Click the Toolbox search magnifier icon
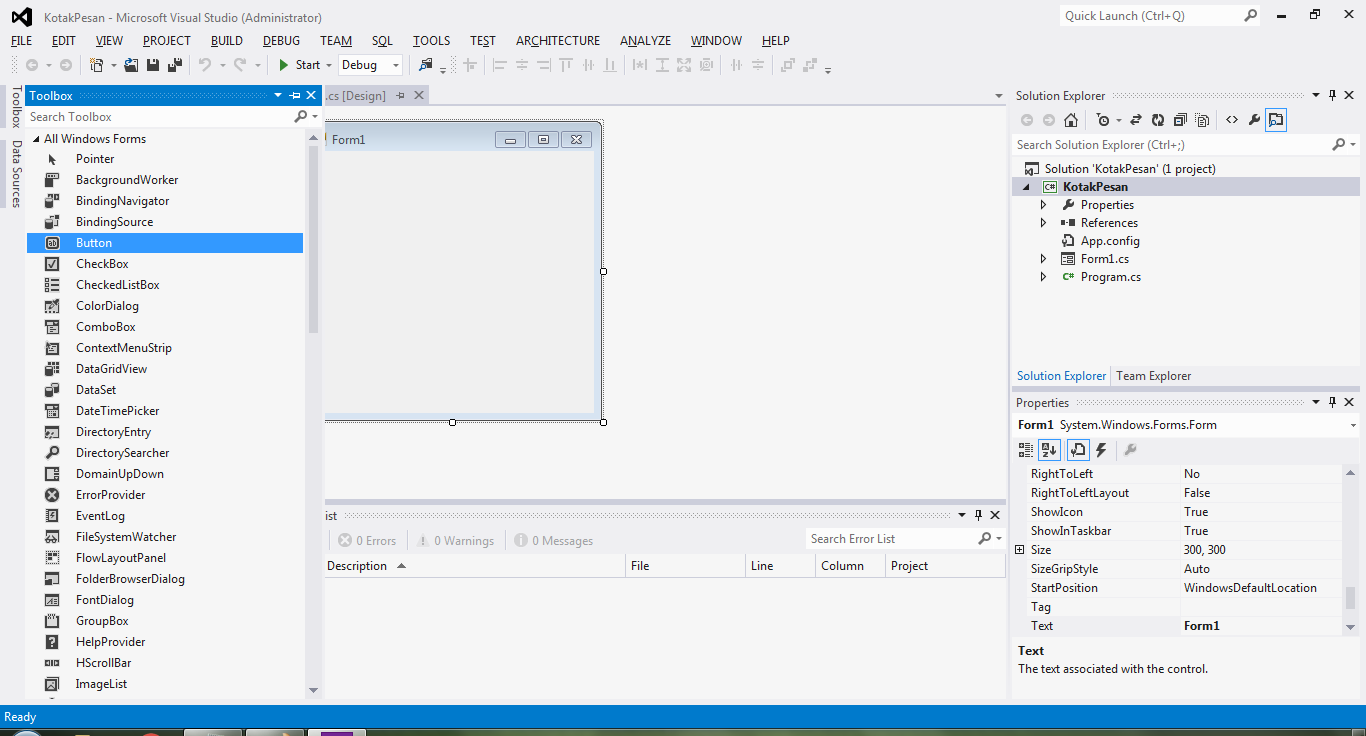The width and height of the screenshot is (1366, 736). [300, 117]
